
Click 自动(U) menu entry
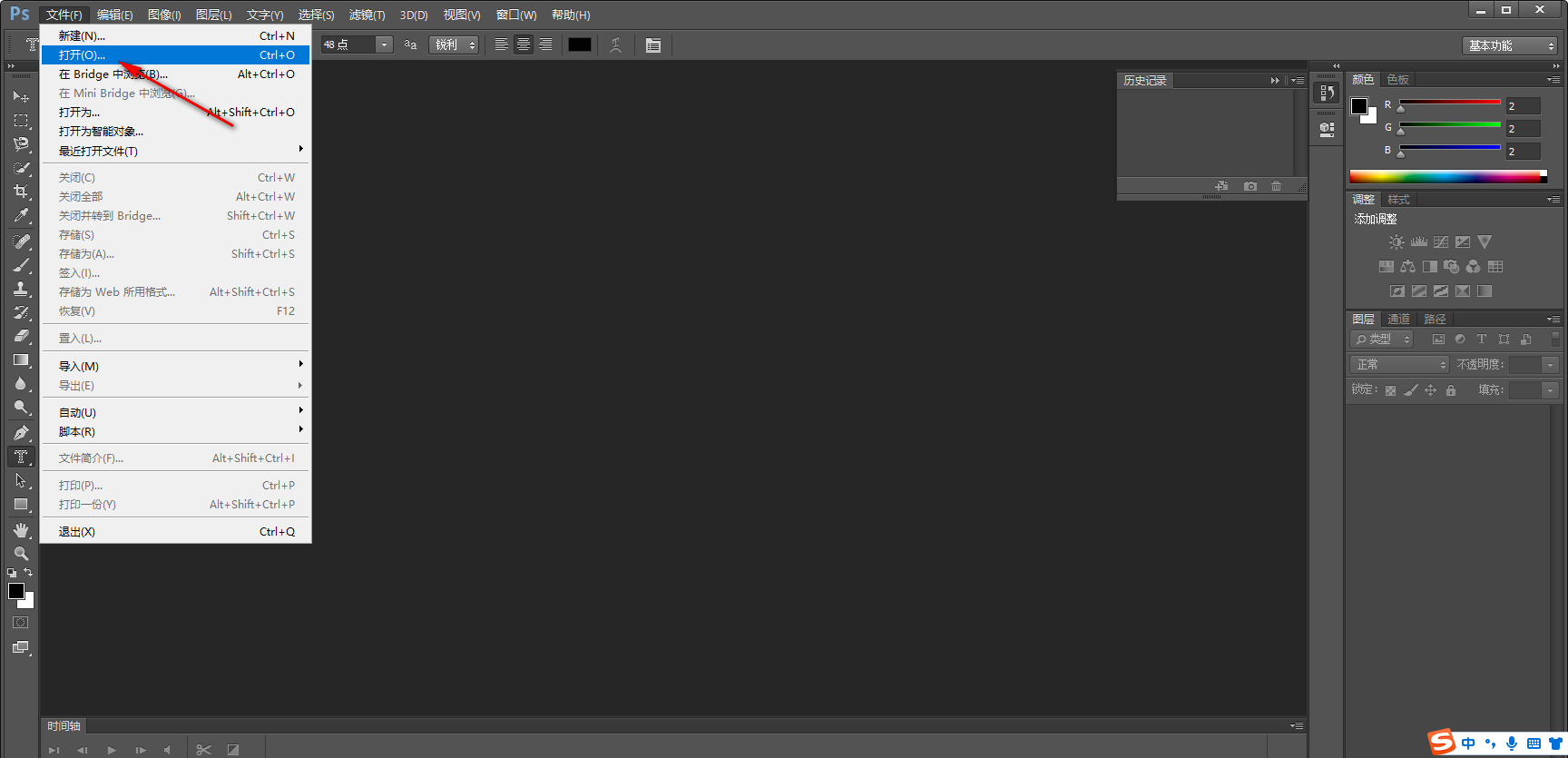coord(176,413)
